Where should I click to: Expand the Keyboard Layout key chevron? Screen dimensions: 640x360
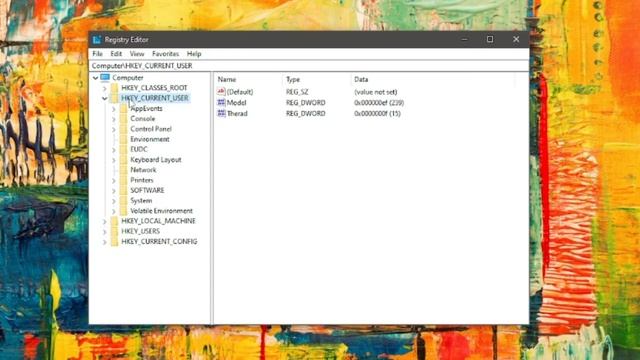pos(114,160)
